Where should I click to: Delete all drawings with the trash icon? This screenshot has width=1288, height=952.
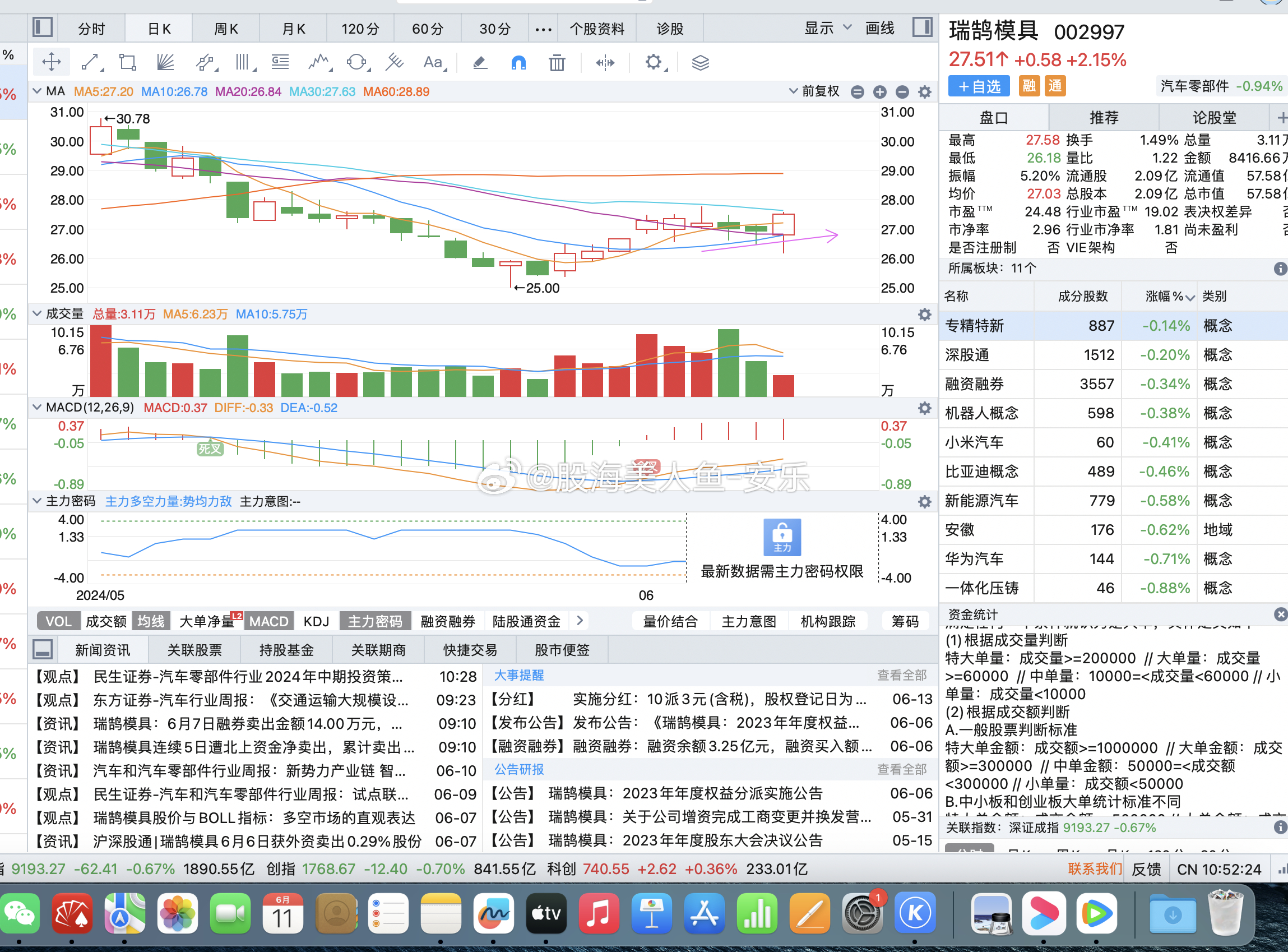click(x=557, y=62)
